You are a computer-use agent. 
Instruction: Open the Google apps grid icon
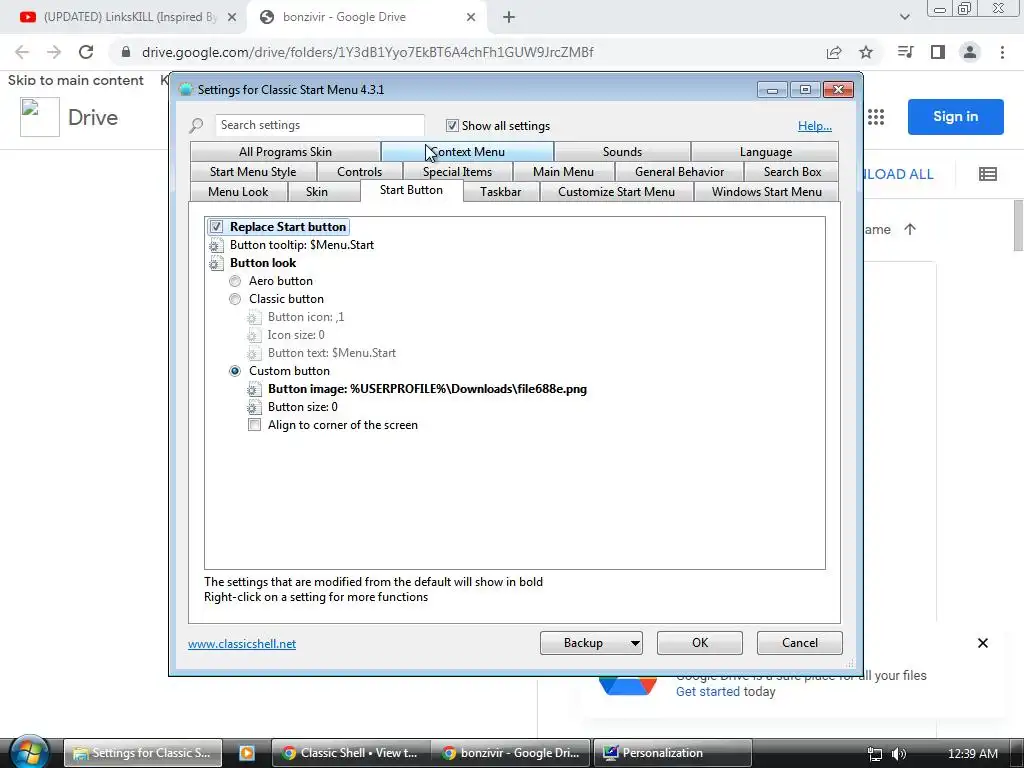click(876, 117)
